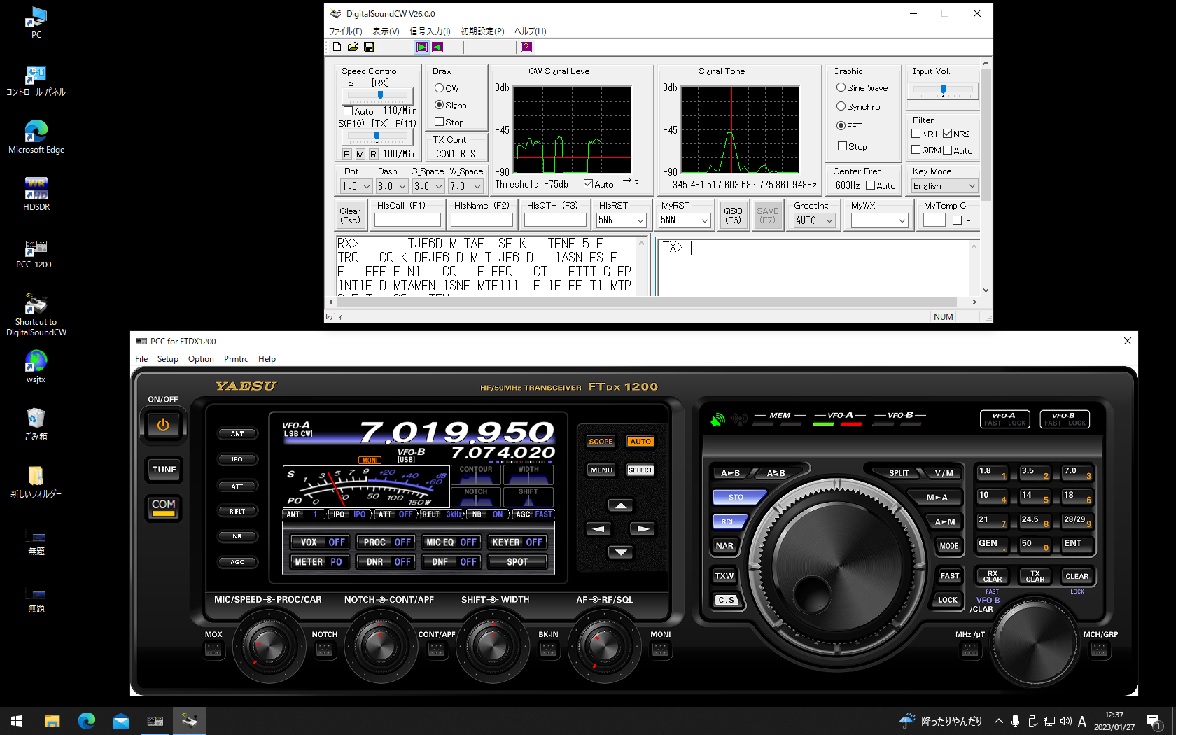Image resolution: width=1178 pixels, height=735 pixels.
Task: Open the first menu in the DigitalSoundCW menu bar
Action: (346, 31)
